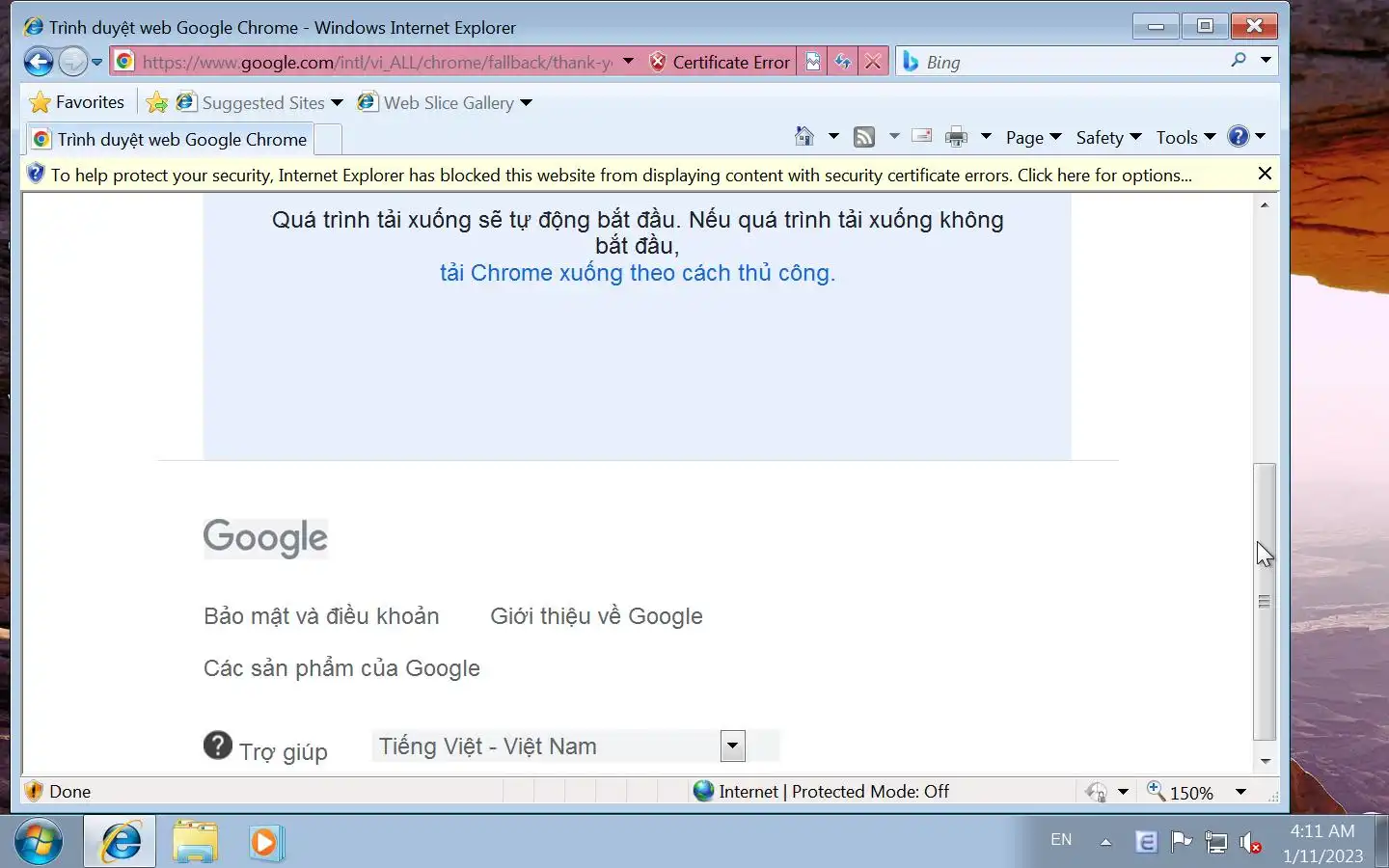The width and height of the screenshot is (1389, 868).
Task: Click the security information bar message
Action: pos(621,175)
